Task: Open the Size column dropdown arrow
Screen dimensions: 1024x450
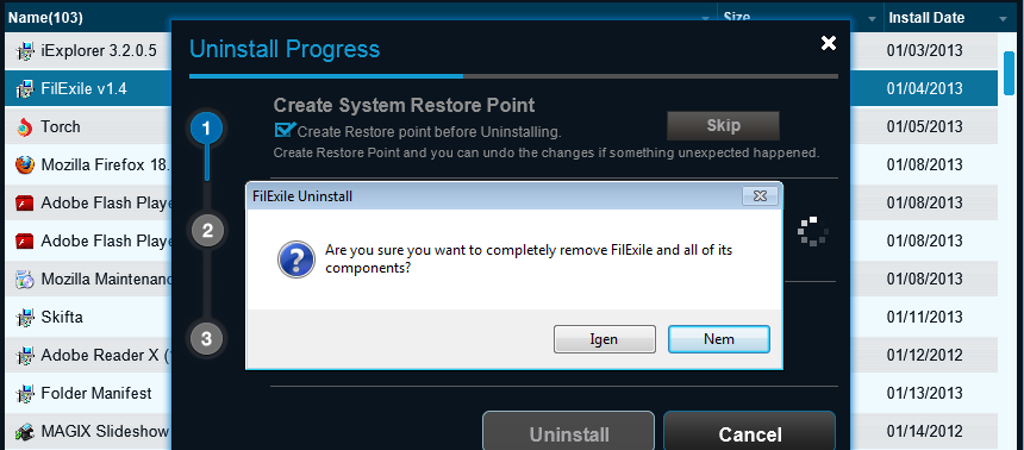Action: (872, 19)
